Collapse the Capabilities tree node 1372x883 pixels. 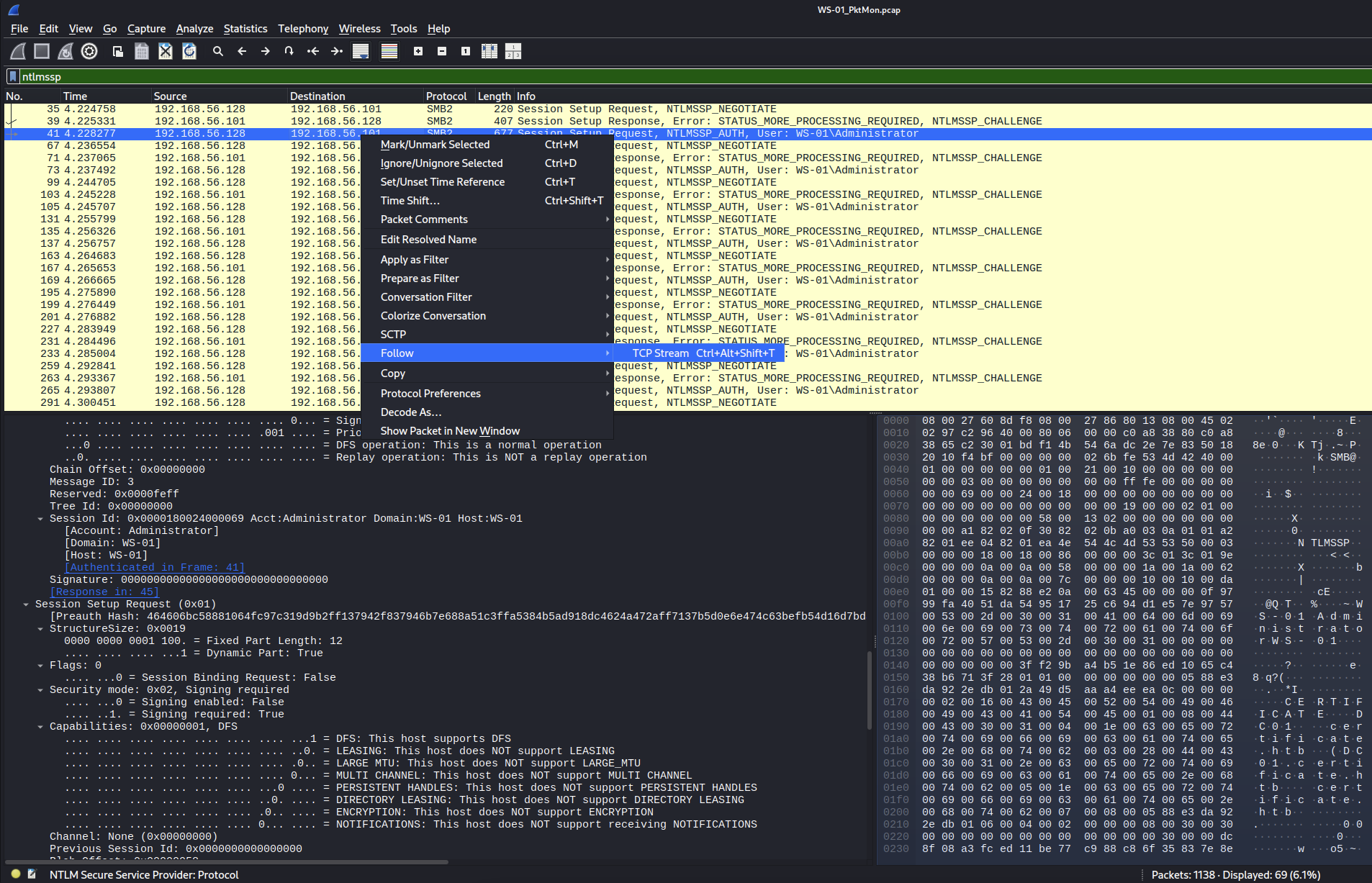[x=40, y=727]
